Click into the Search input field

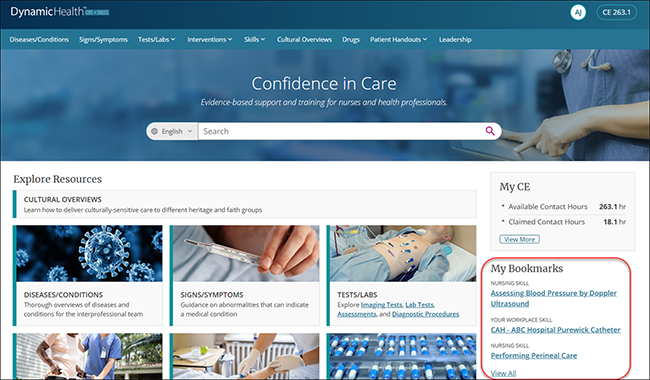tap(341, 131)
